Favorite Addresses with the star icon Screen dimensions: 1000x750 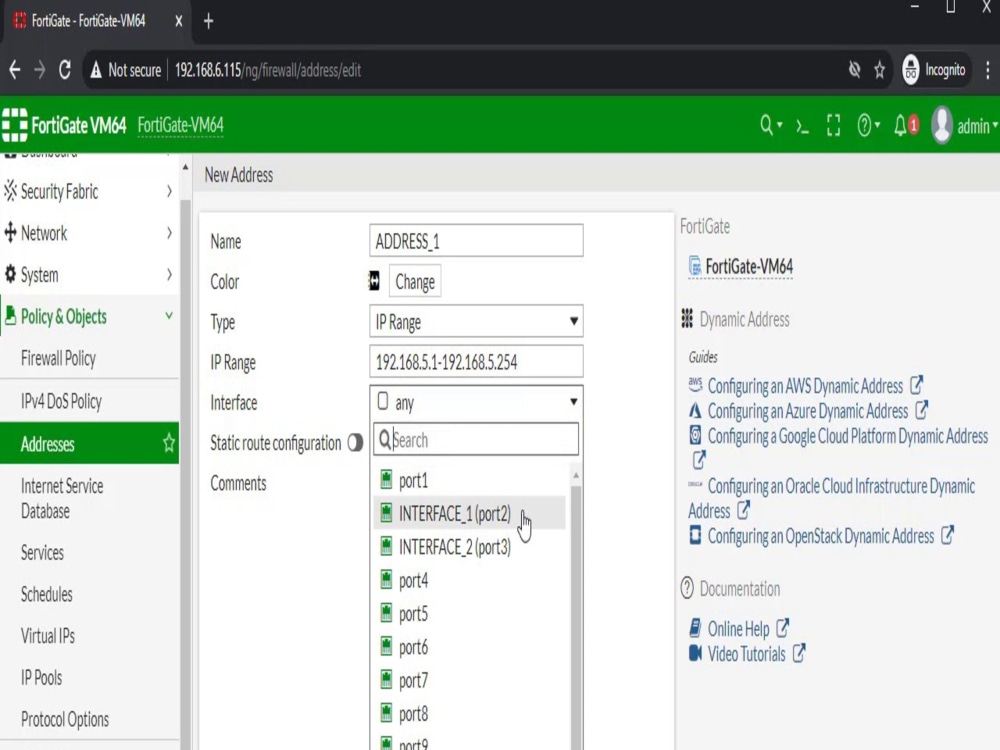pos(168,443)
